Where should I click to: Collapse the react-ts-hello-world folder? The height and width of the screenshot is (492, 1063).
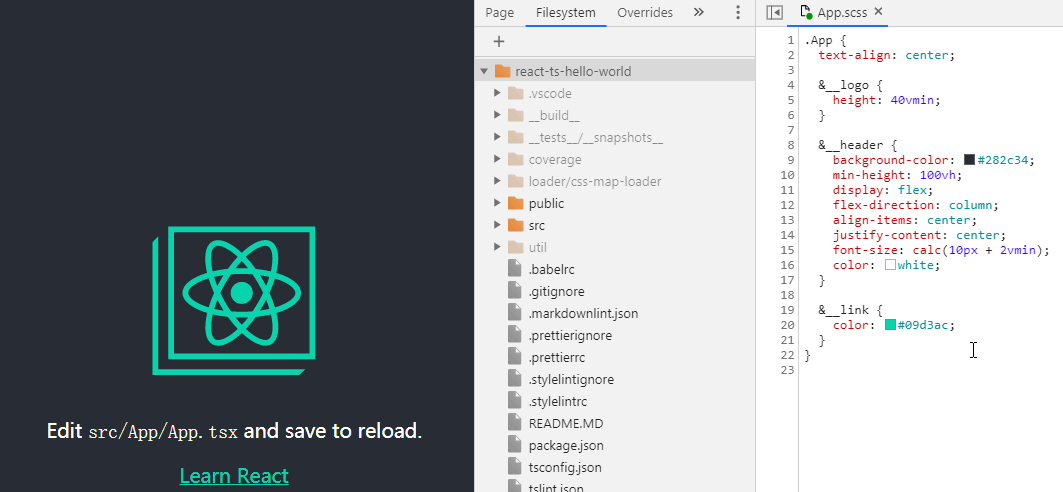(x=484, y=71)
